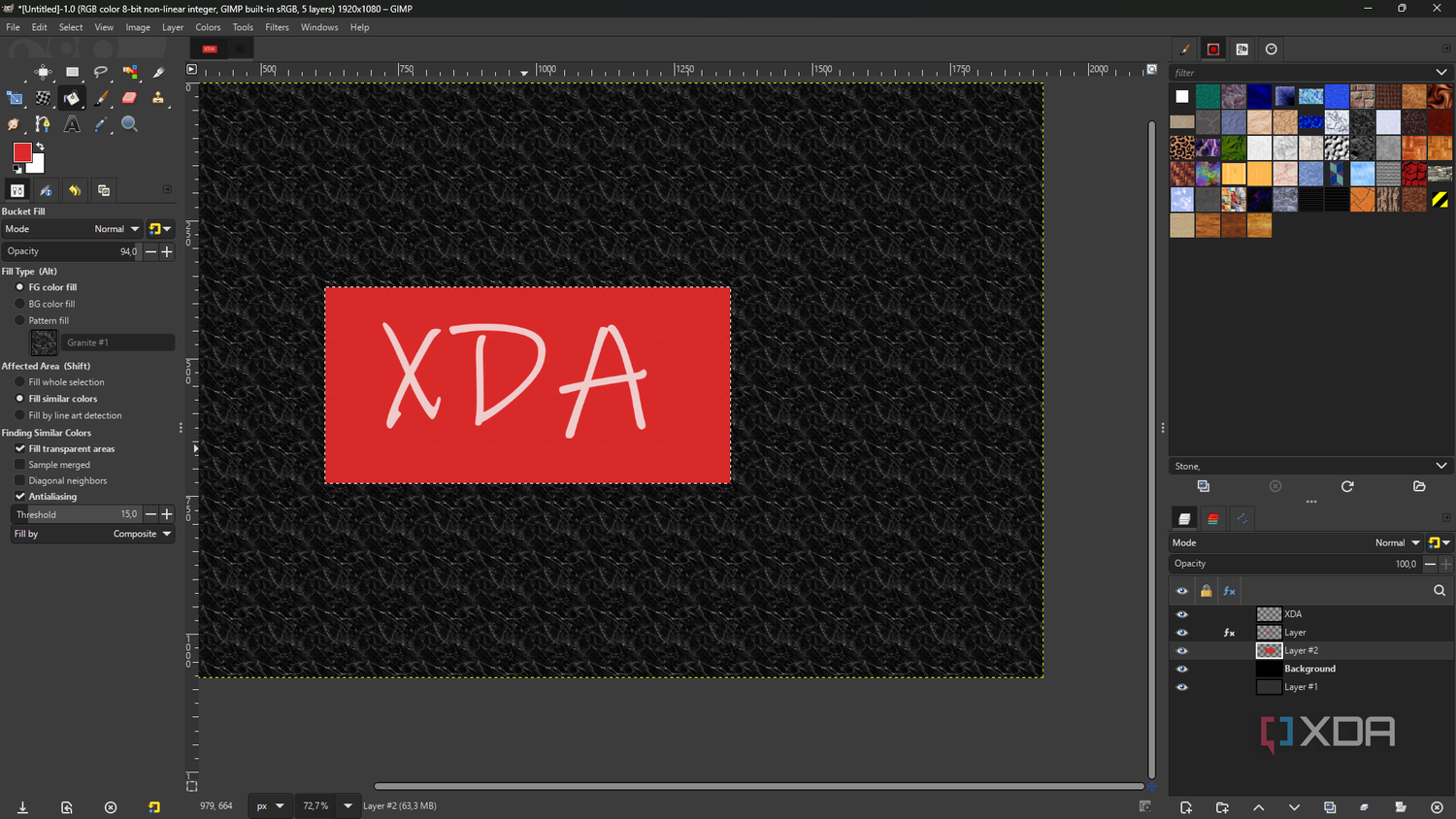Screen dimensions: 1456x819
Task: Select the Color Picker eyedropper tool
Action: point(101,124)
